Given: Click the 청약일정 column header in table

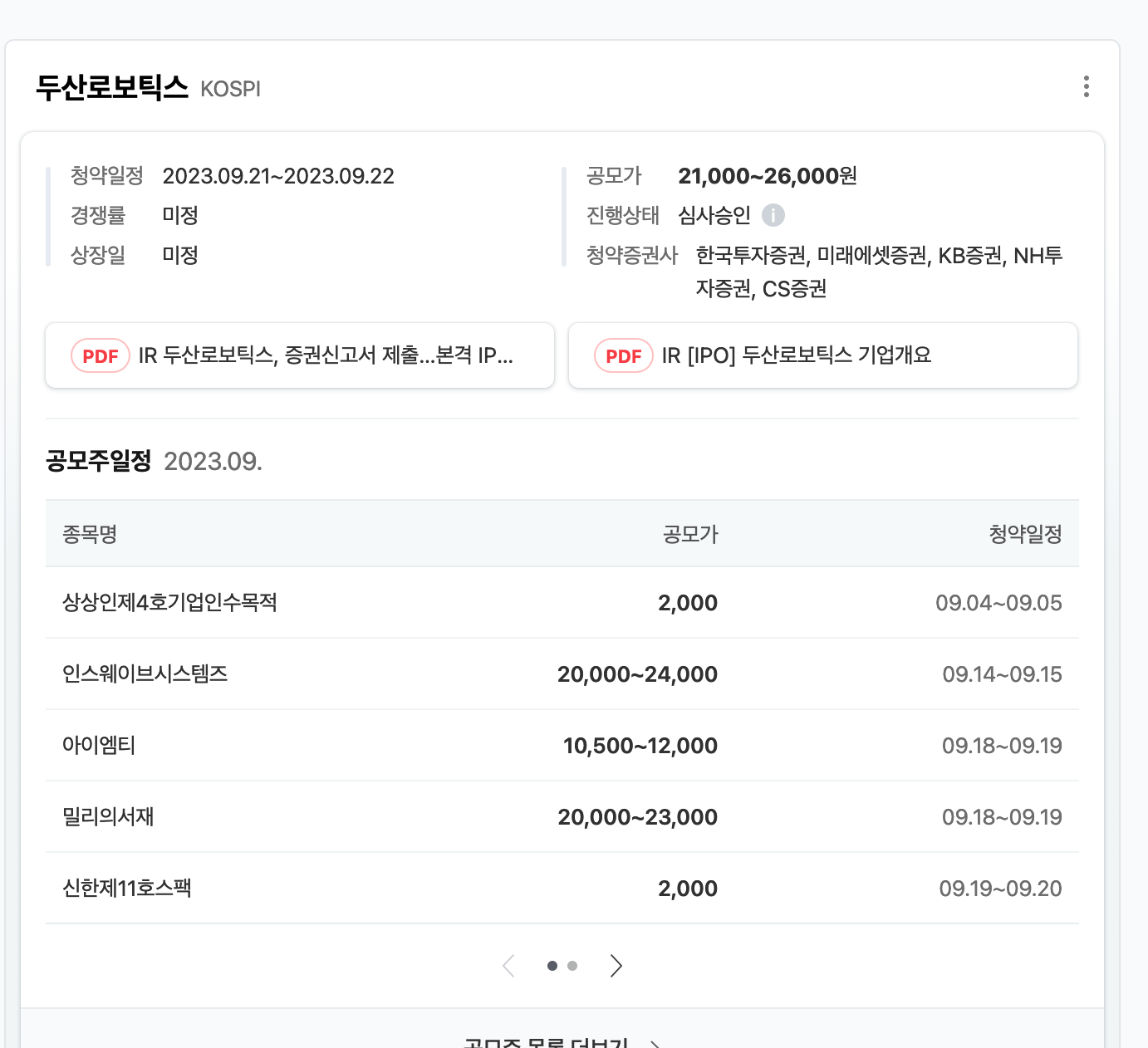Looking at the screenshot, I should (x=1026, y=534).
